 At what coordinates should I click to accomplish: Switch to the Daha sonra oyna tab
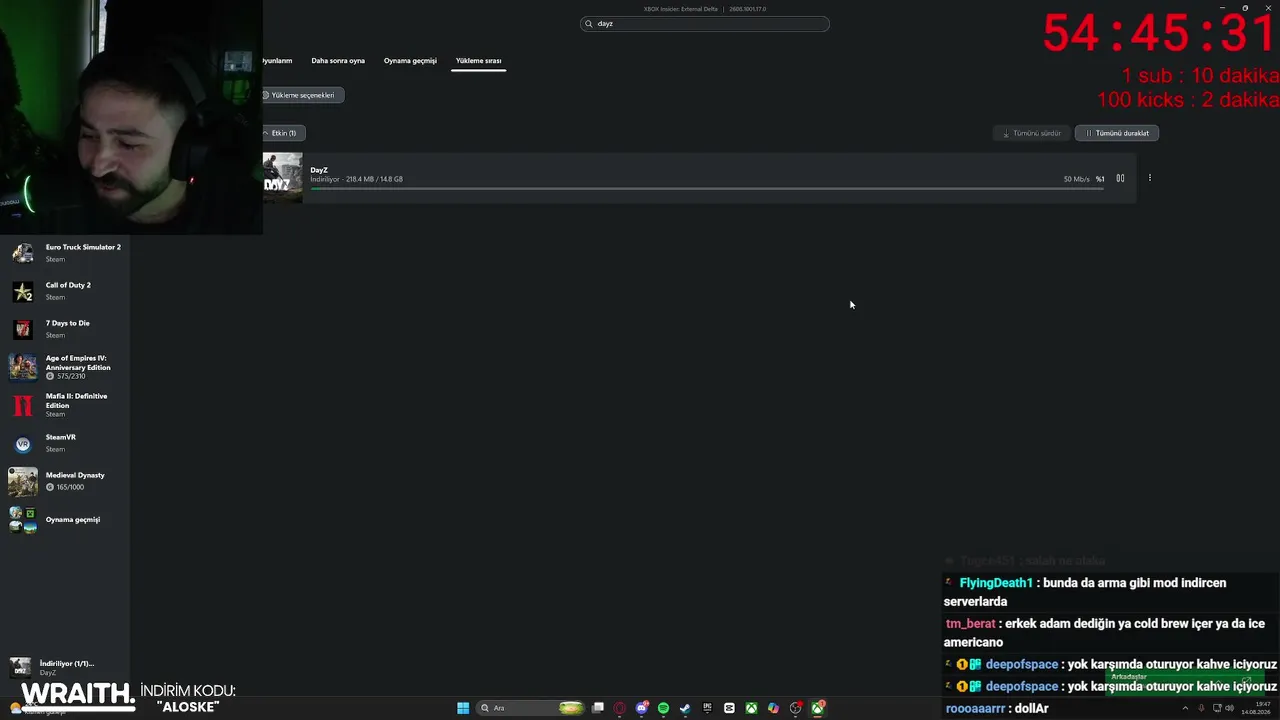338,61
